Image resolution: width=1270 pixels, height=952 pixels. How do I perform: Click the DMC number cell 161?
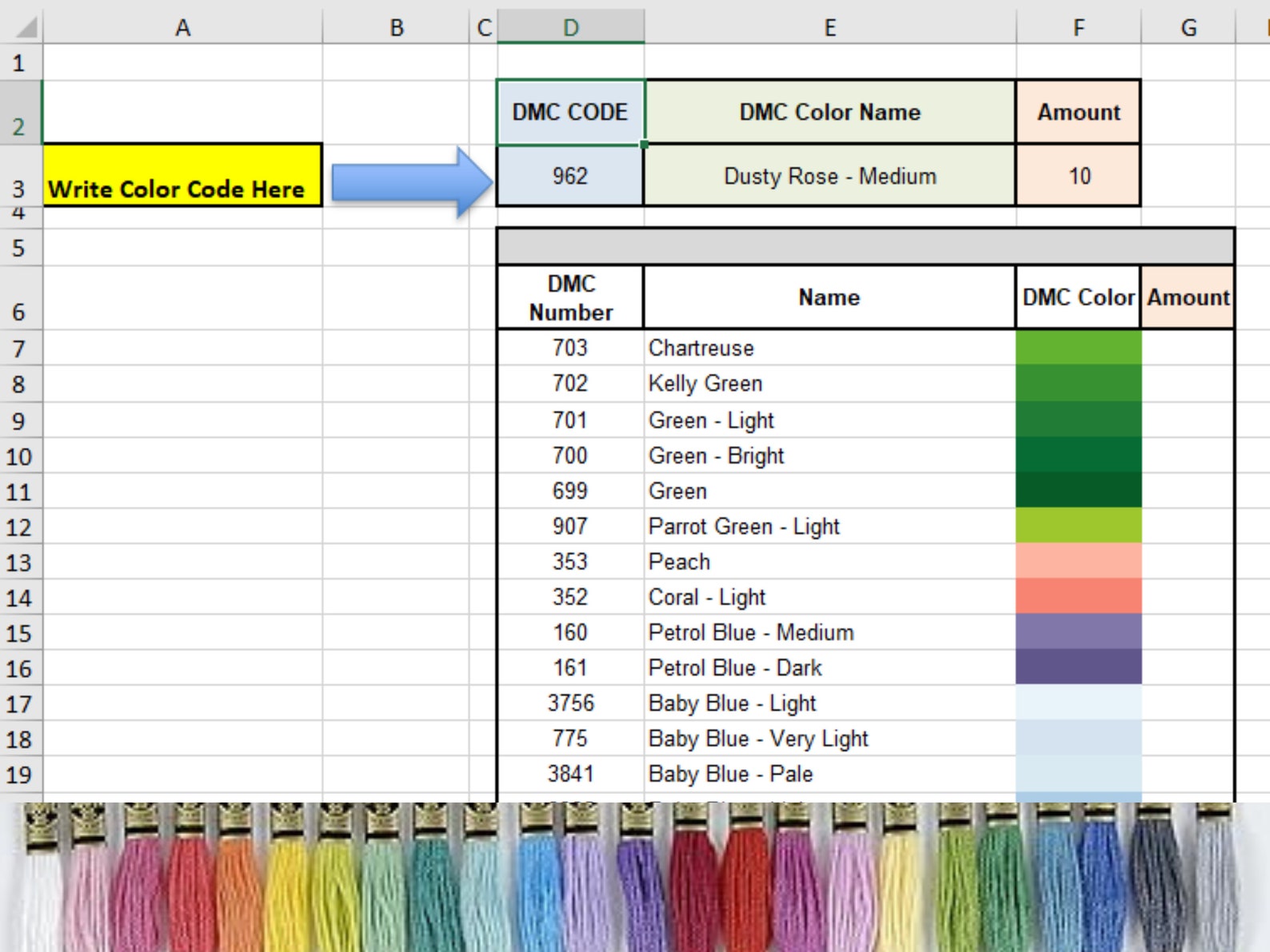570,667
